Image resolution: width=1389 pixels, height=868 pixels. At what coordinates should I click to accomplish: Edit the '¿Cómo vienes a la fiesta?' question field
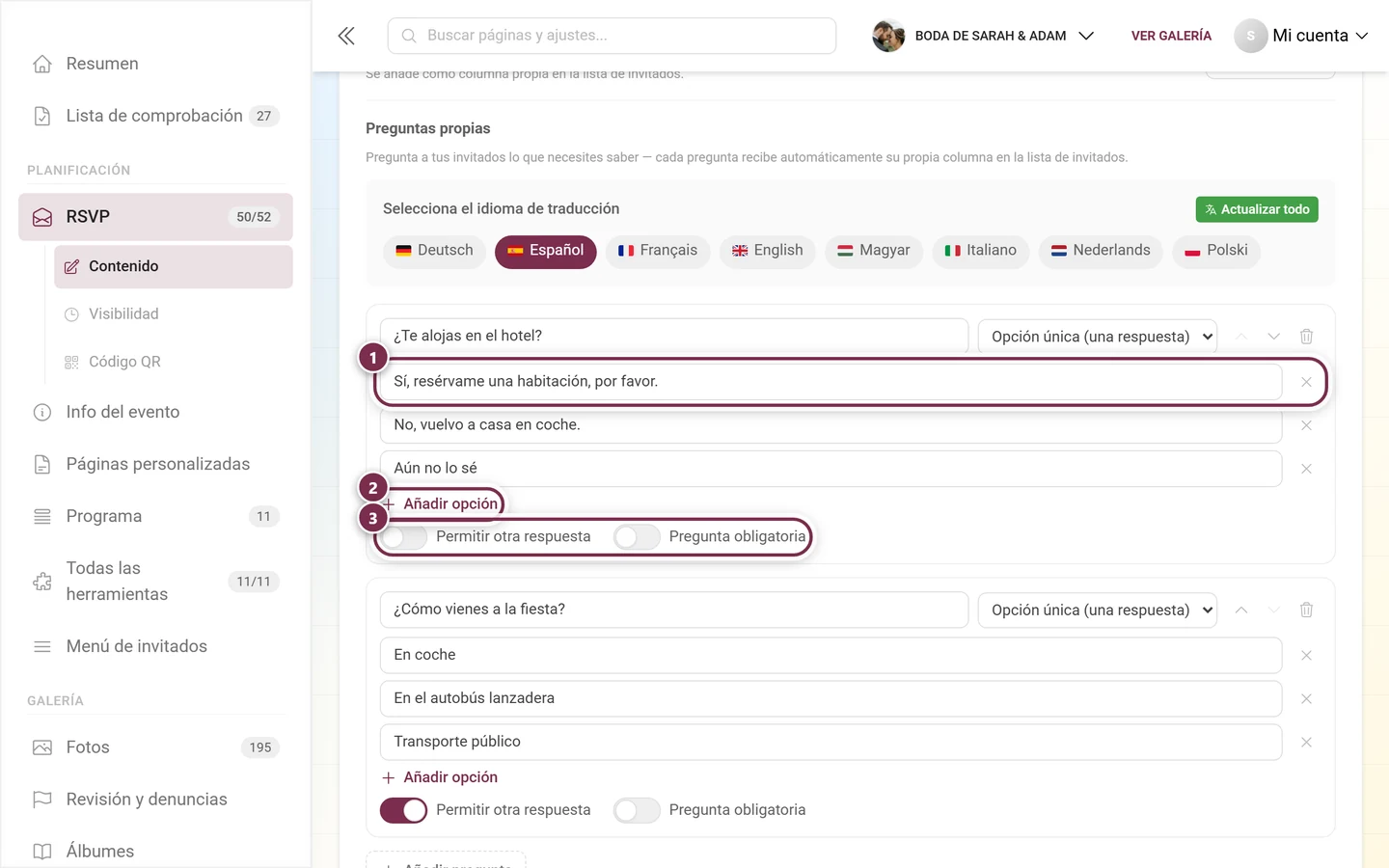click(x=674, y=610)
